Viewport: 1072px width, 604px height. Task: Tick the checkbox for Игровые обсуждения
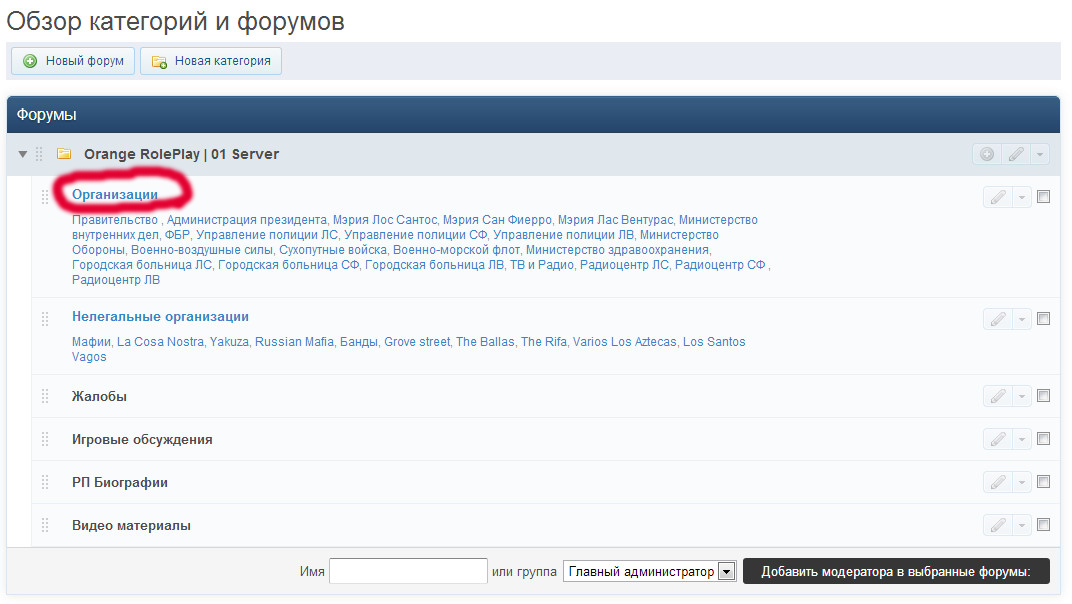pos(1043,438)
